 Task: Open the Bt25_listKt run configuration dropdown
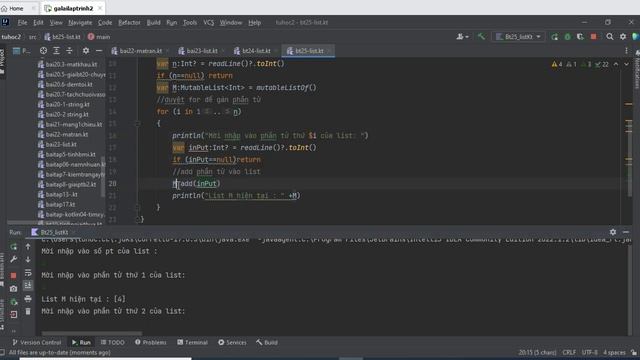518,37
